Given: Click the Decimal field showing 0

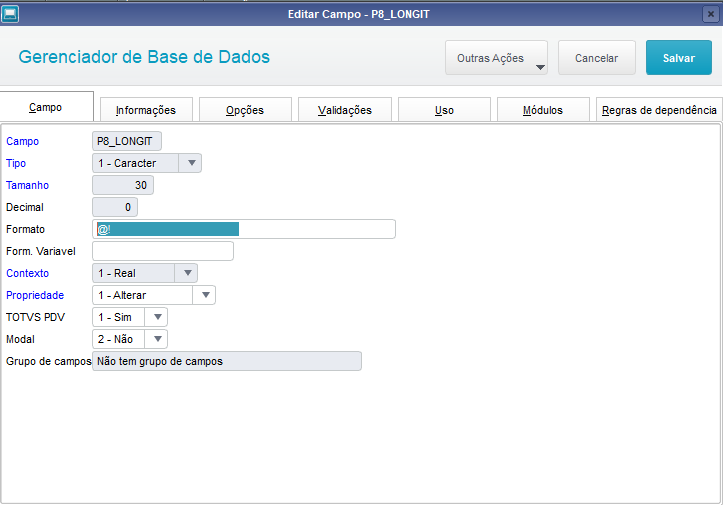Looking at the screenshot, I should [x=115, y=207].
